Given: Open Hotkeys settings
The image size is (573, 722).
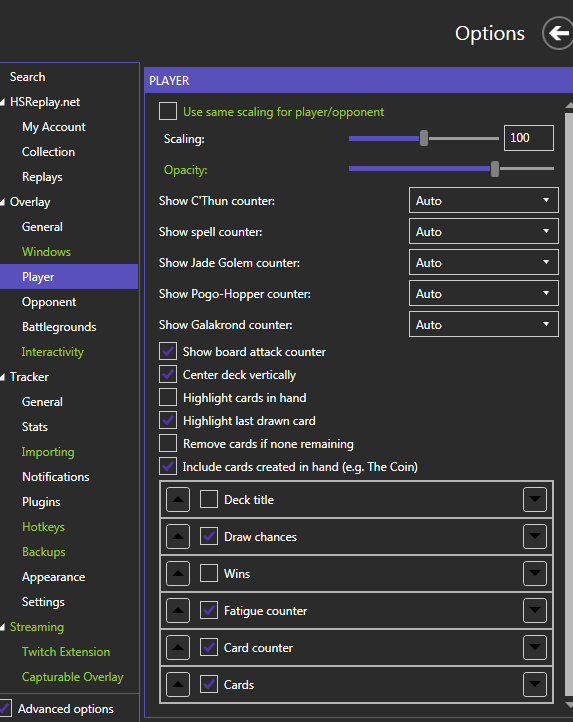Looking at the screenshot, I should (43, 527).
